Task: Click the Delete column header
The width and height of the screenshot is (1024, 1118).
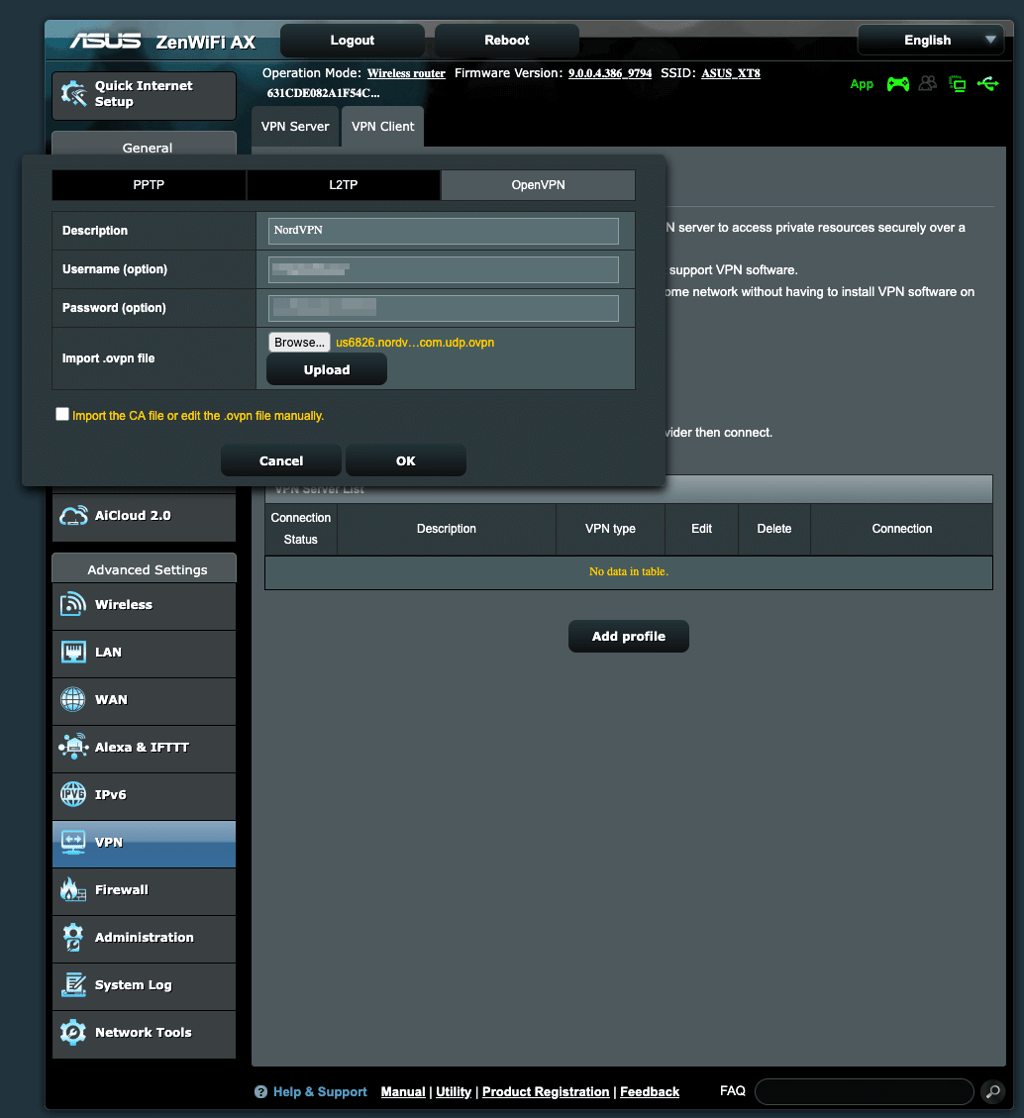Action: (774, 528)
